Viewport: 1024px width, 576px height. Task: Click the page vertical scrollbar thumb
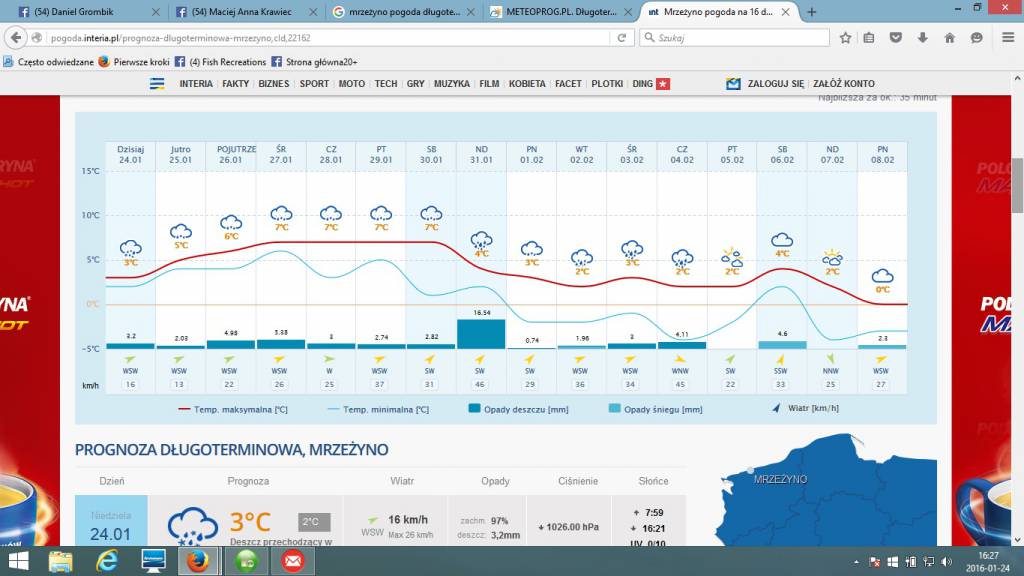[1017, 185]
